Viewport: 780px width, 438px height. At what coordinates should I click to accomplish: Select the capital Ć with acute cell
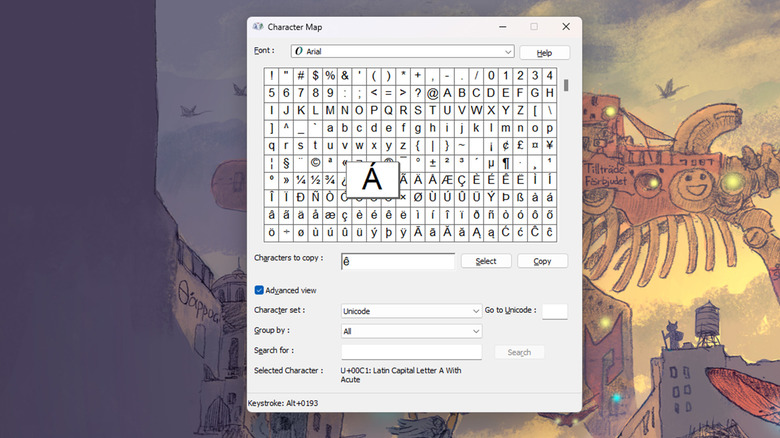coord(505,232)
